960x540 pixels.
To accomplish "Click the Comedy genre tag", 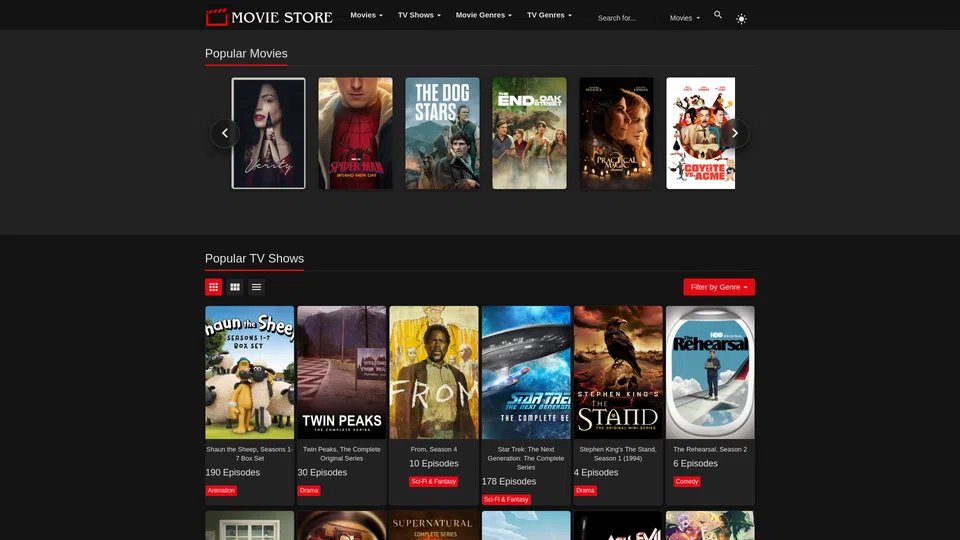I will pos(687,482).
